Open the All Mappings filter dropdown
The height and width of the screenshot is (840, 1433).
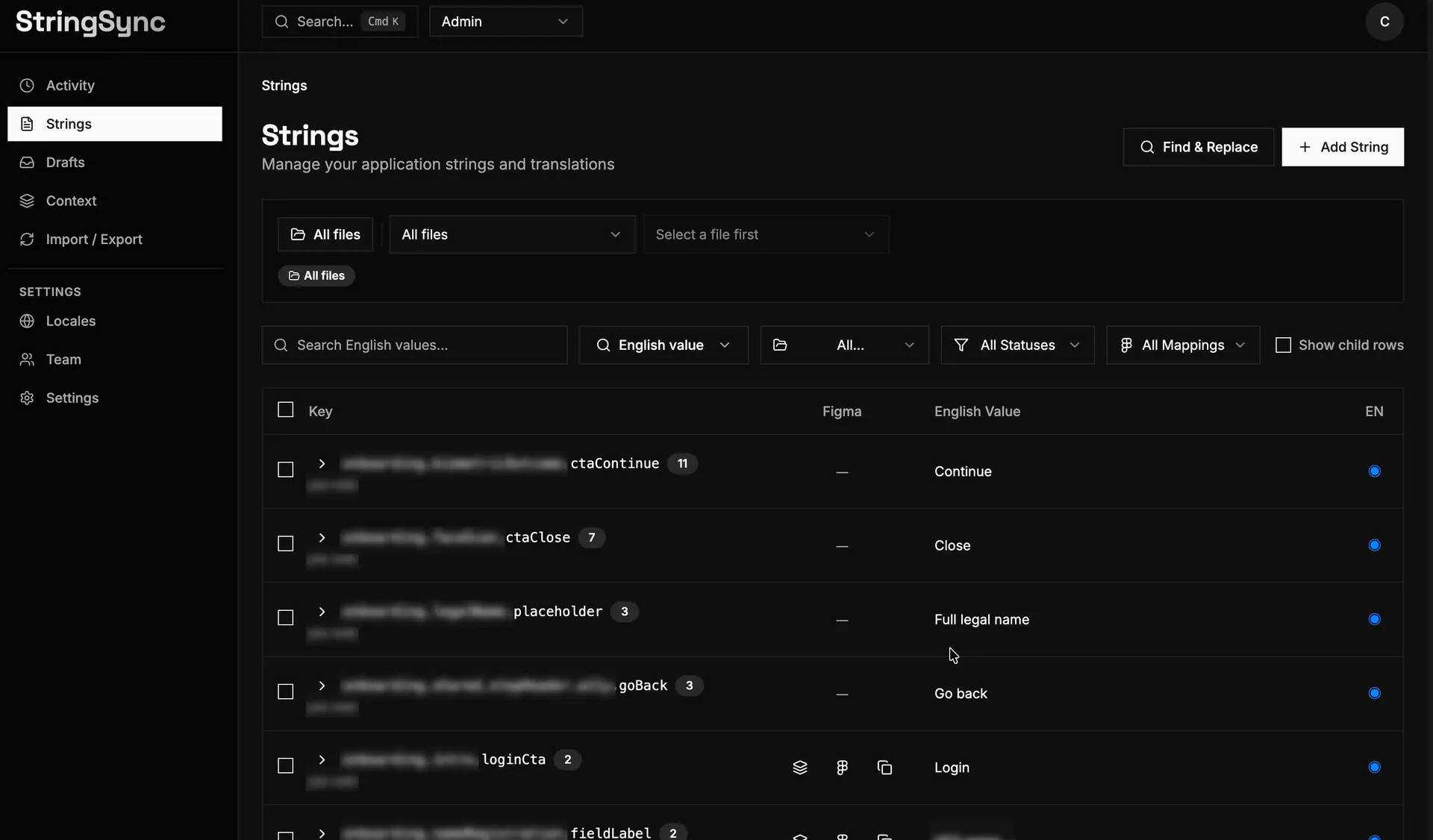tap(1183, 345)
